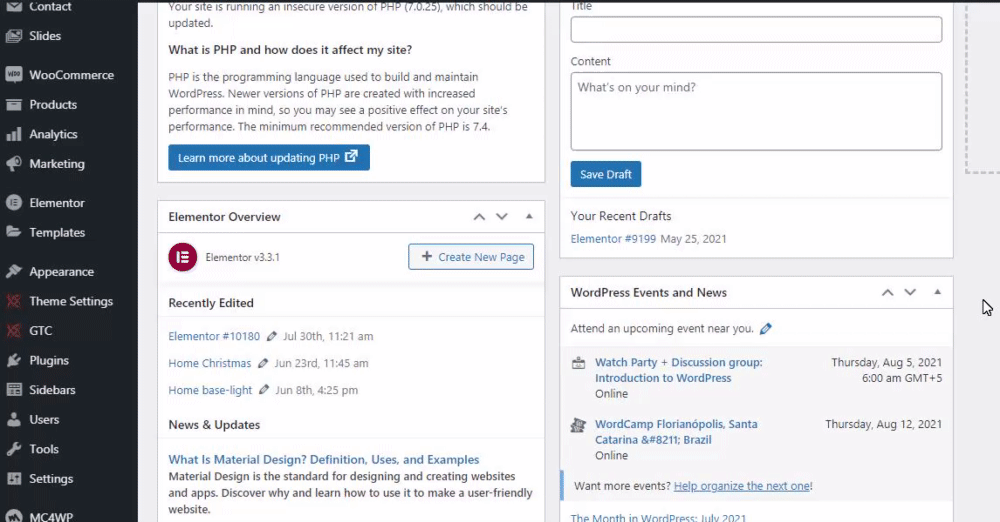This screenshot has width=1000, height=522.
Task: Click the WooCommerce logo icon
Action: [13, 75]
